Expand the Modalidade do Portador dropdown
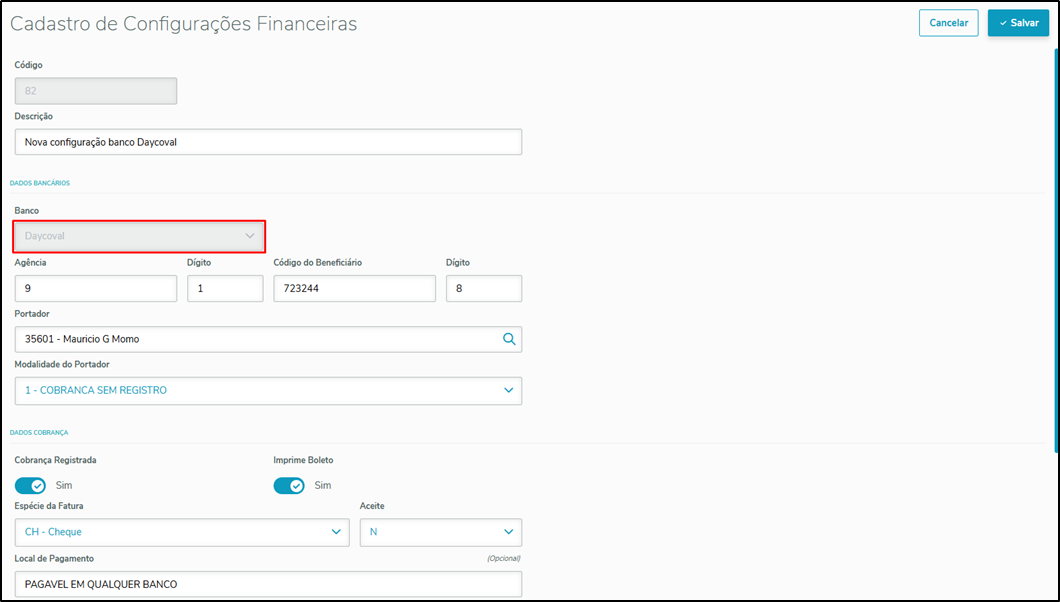The width and height of the screenshot is (1060, 602). click(268, 390)
